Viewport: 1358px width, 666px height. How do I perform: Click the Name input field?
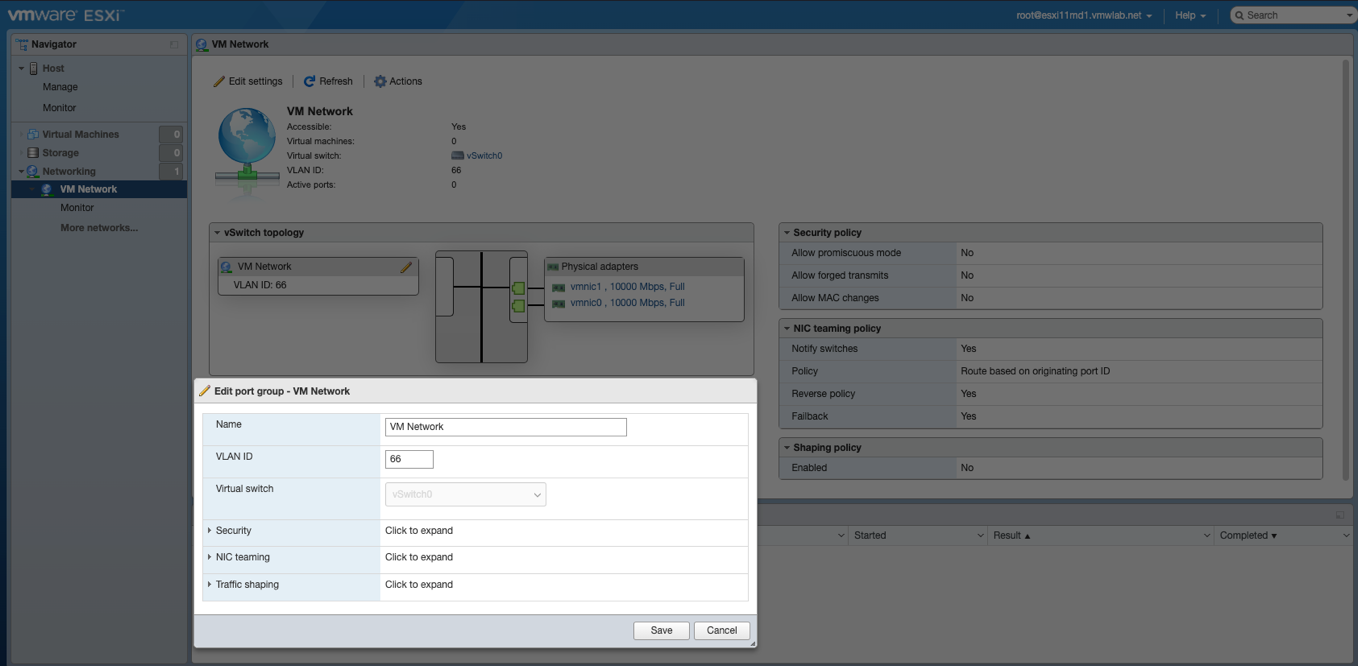click(x=506, y=427)
